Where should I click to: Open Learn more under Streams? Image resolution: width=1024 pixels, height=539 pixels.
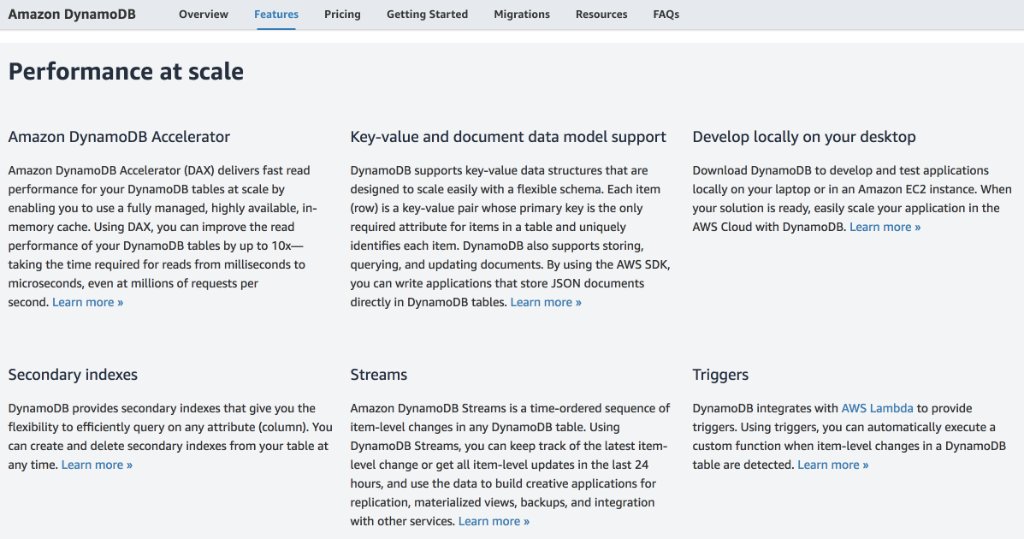(x=494, y=521)
